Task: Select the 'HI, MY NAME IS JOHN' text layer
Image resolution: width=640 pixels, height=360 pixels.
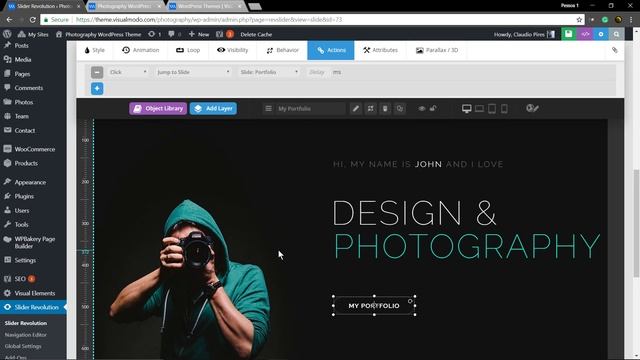Action: [x=418, y=164]
